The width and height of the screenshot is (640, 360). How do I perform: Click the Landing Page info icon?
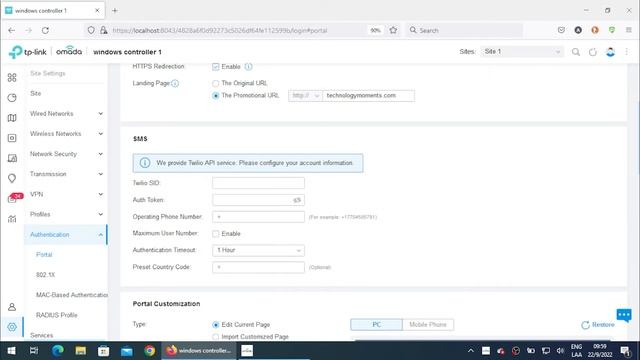click(x=175, y=83)
